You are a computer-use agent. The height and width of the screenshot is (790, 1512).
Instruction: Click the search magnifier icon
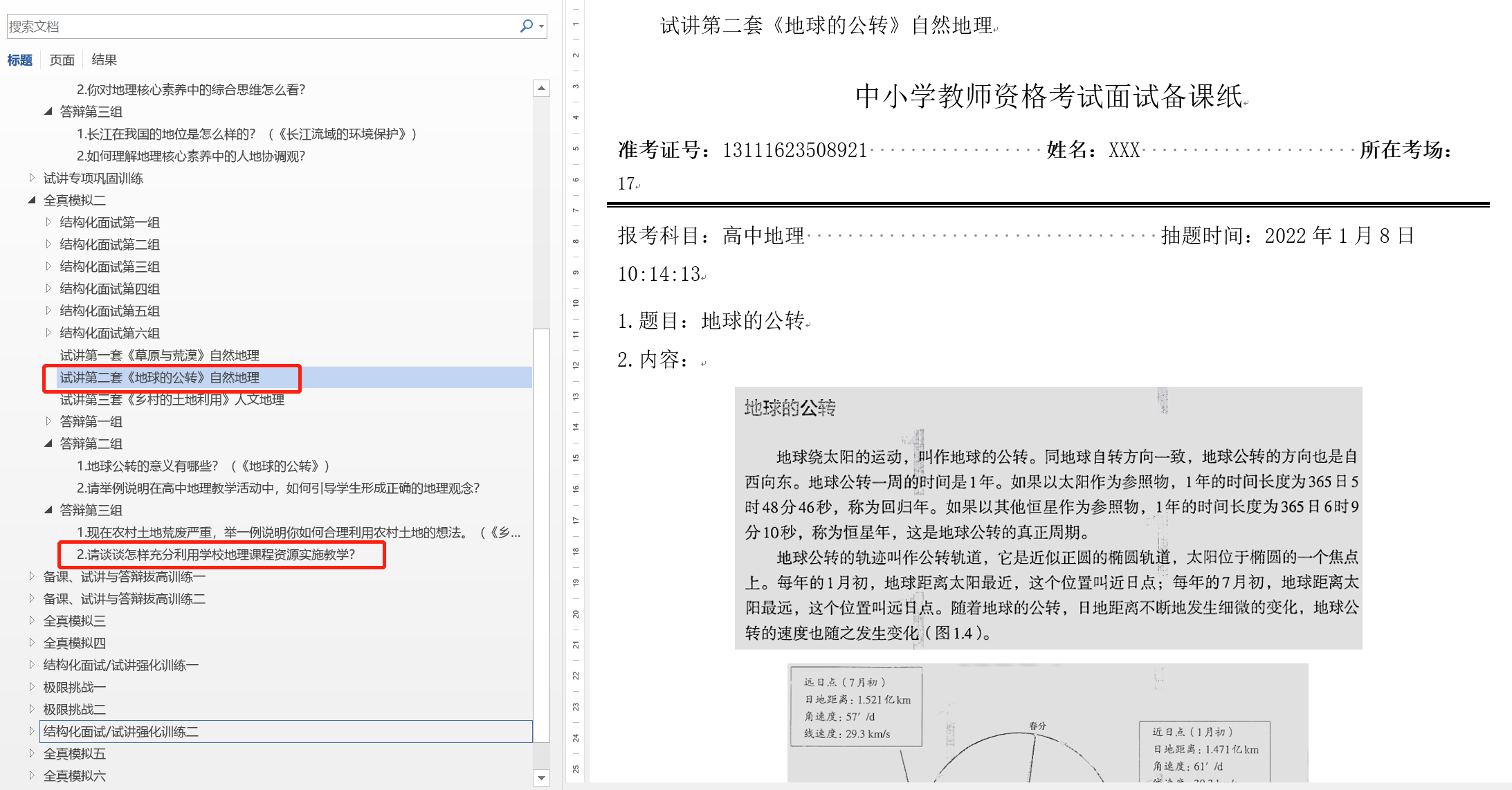click(x=526, y=26)
